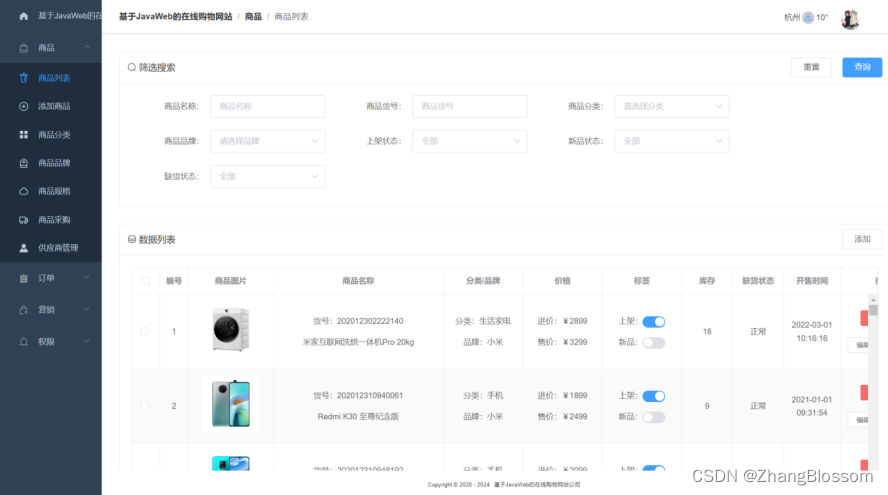Image resolution: width=888 pixels, height=495 pixels.
Task: Toggle 新品 switch for washing machine product
Action: pyautogui.click(x=654, y=343)
